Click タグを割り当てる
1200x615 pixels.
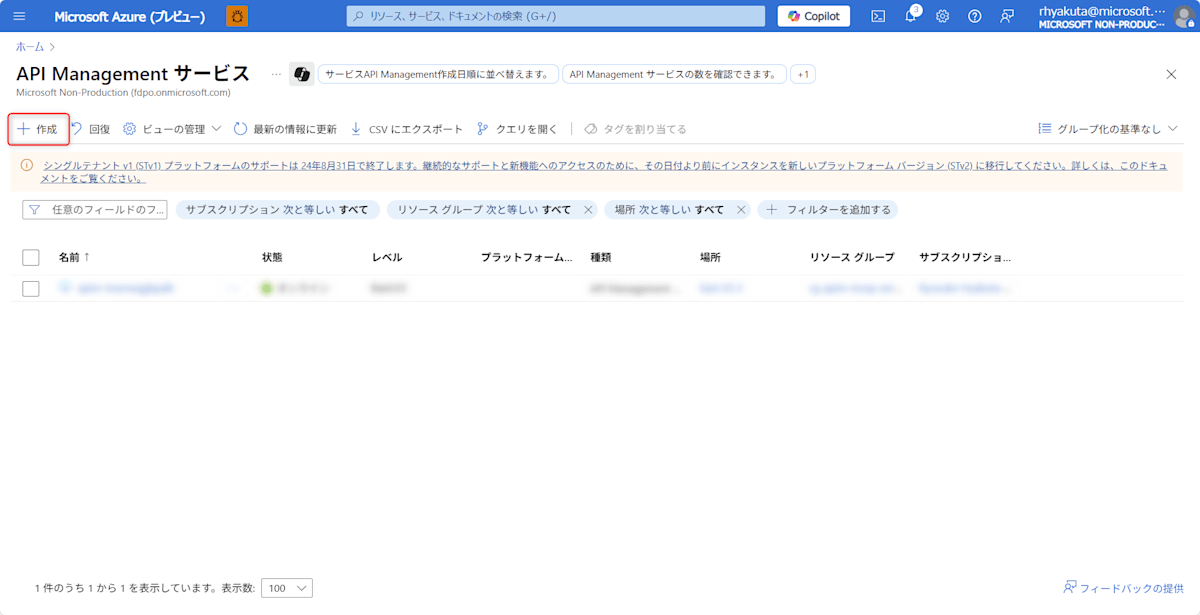tap(636, 129)
